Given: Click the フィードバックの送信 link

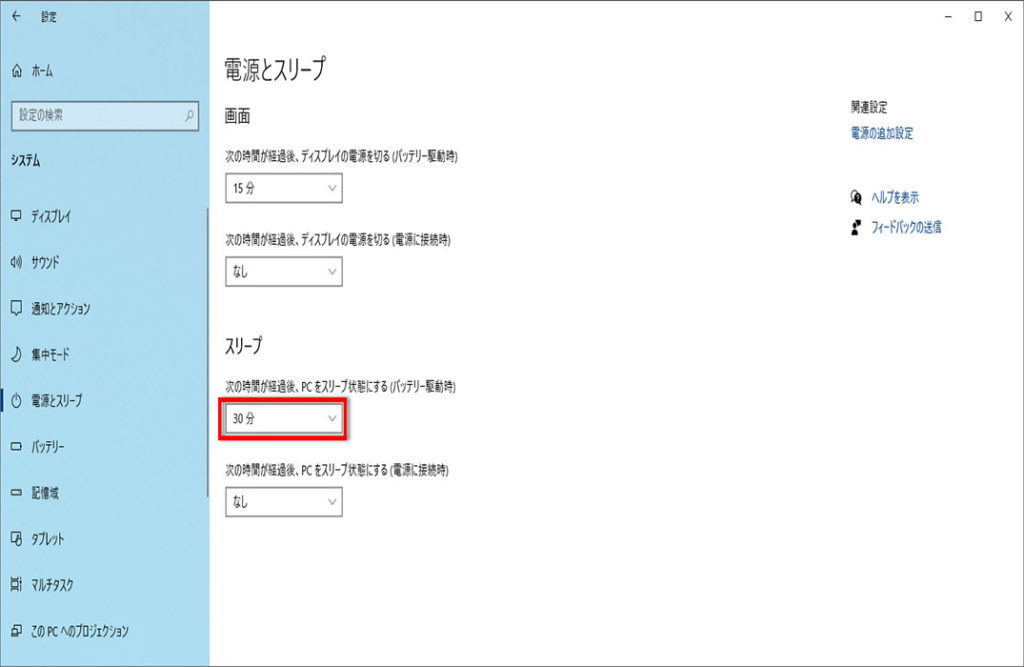Looking at the screenshot, I should 905,227.
